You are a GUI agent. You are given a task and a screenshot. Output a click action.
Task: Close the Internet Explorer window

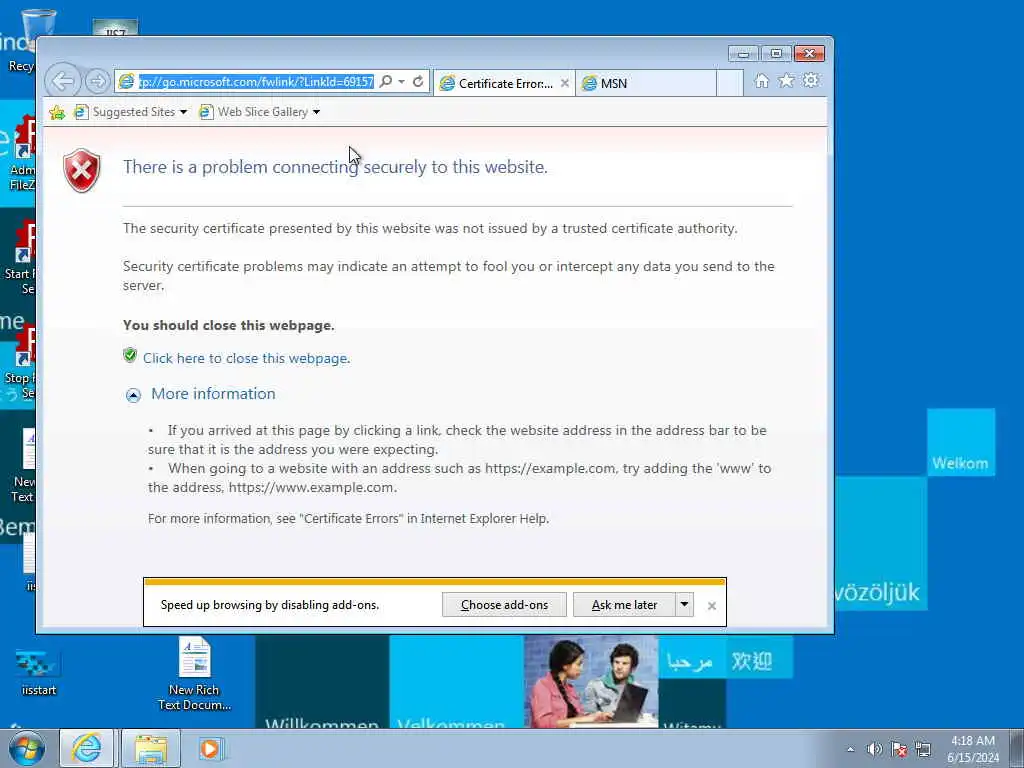[x=810, y=54]
